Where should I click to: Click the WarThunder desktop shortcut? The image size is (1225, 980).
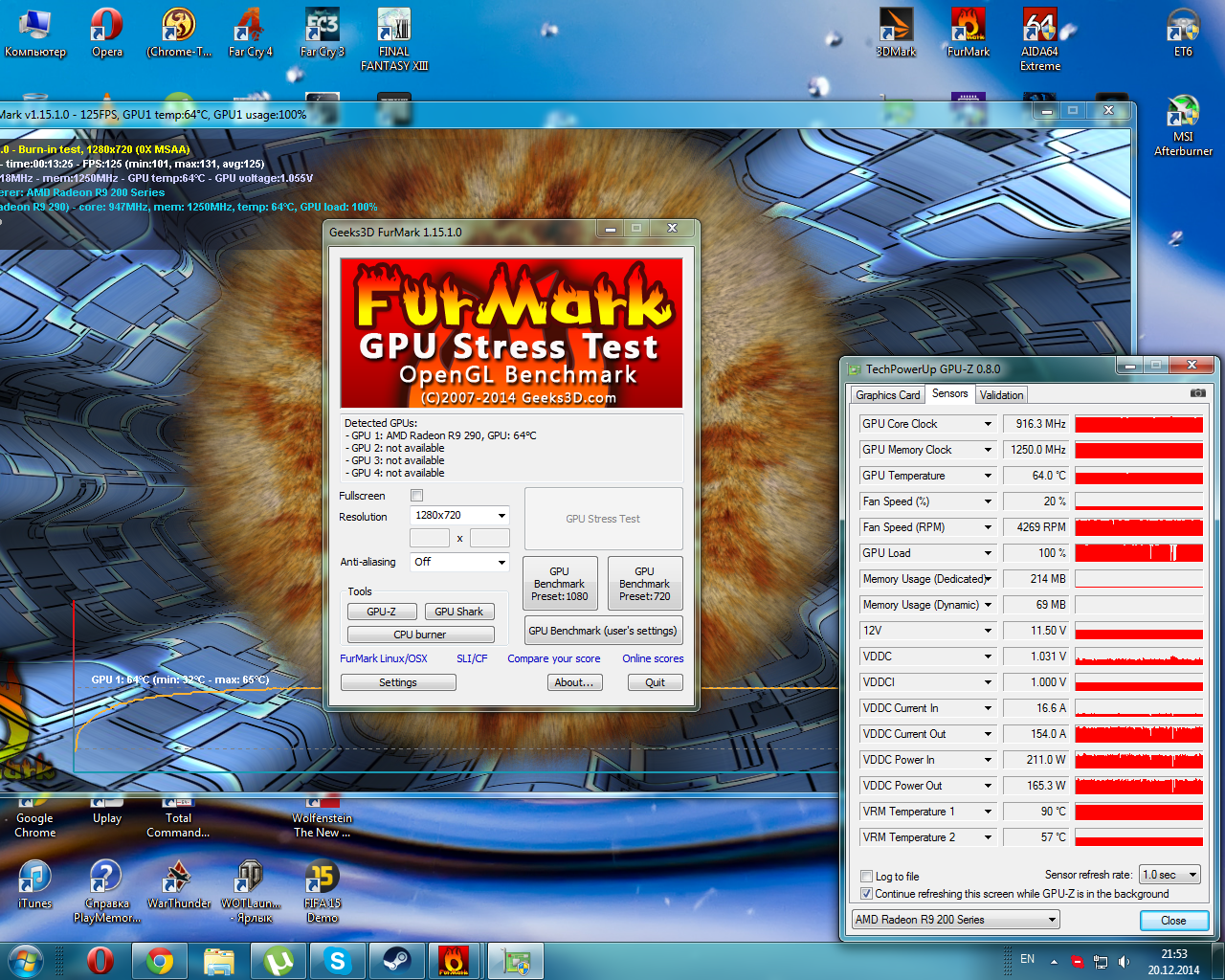coord(179,884)
